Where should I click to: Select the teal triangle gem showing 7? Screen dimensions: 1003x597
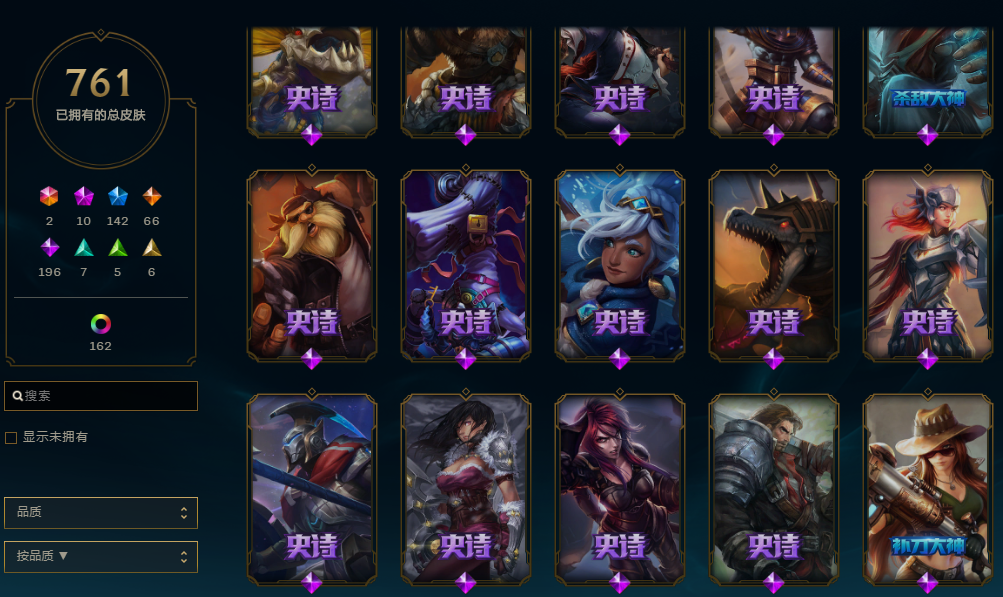point(84,247)
